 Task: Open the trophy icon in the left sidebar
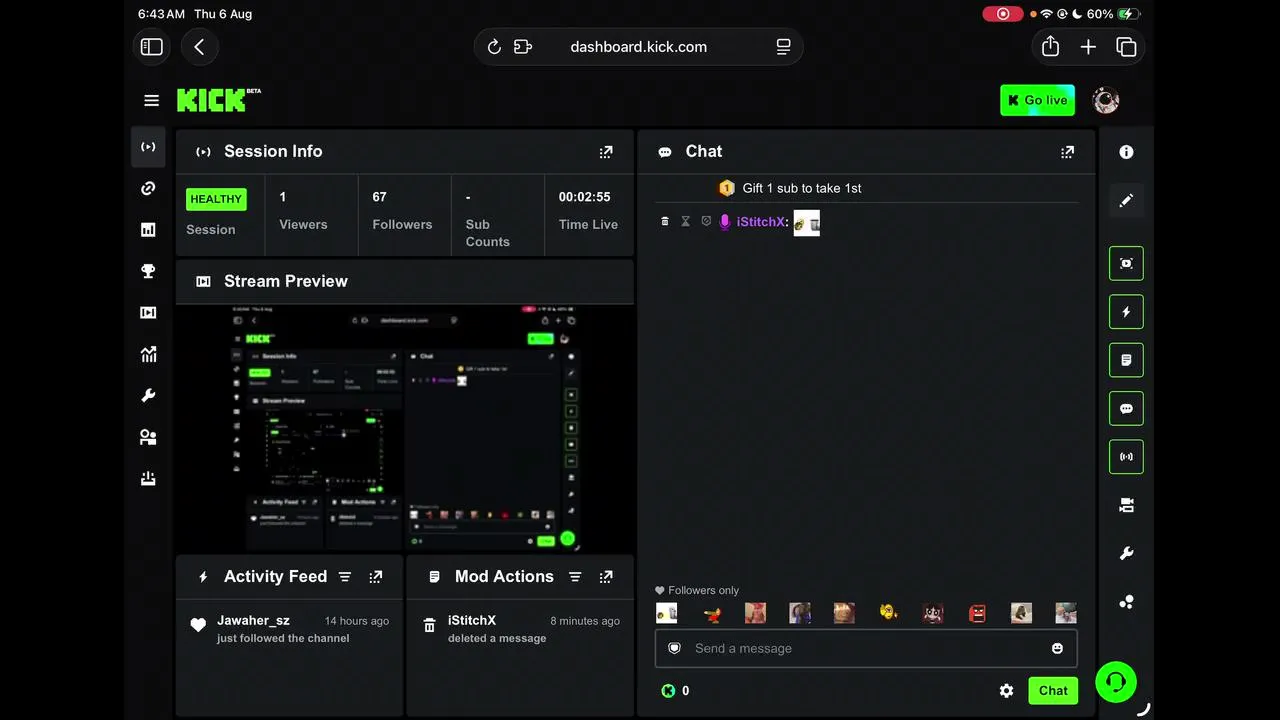148,271
